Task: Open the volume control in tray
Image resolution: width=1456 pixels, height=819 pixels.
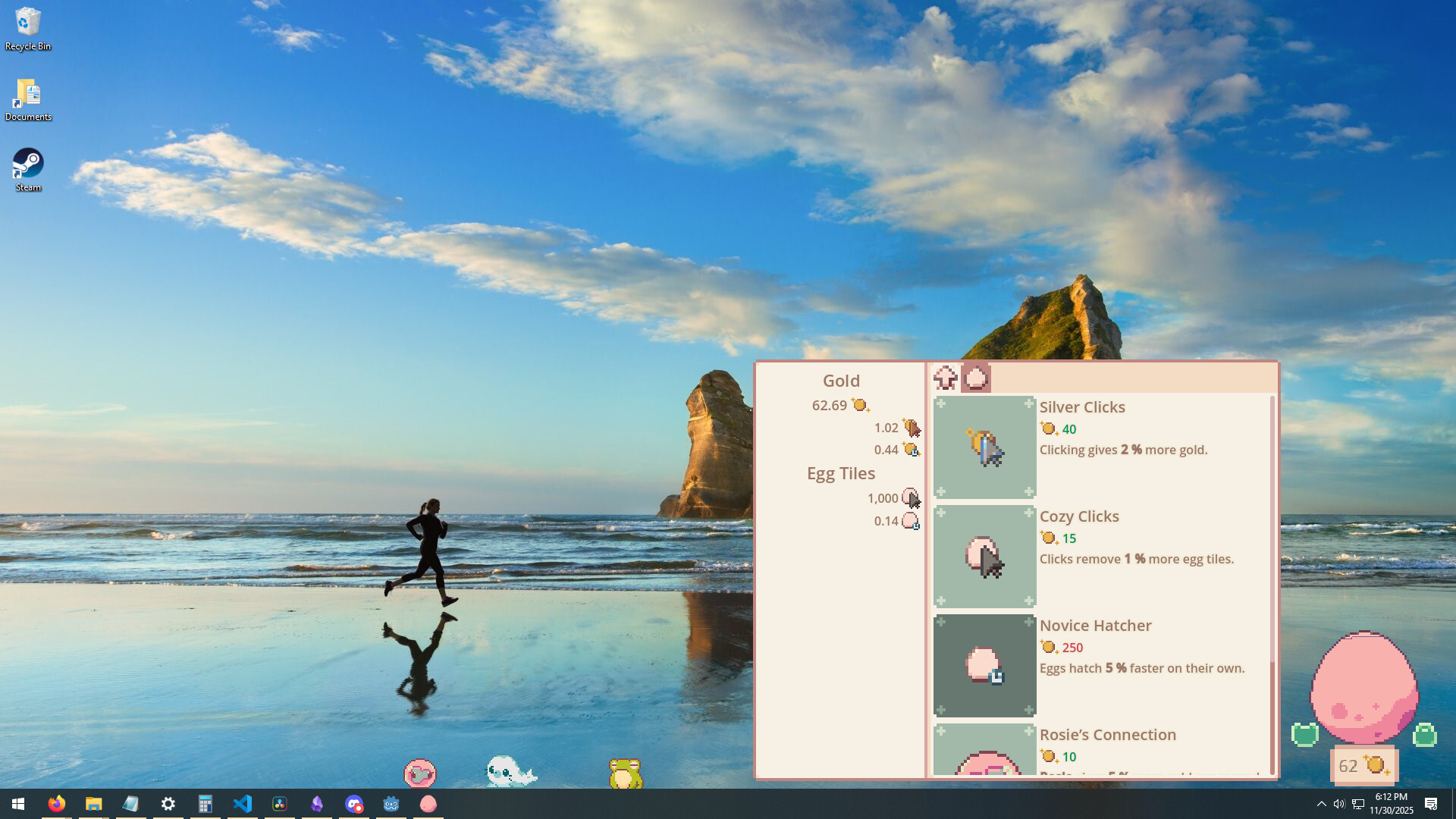Action: [1339, 804]
